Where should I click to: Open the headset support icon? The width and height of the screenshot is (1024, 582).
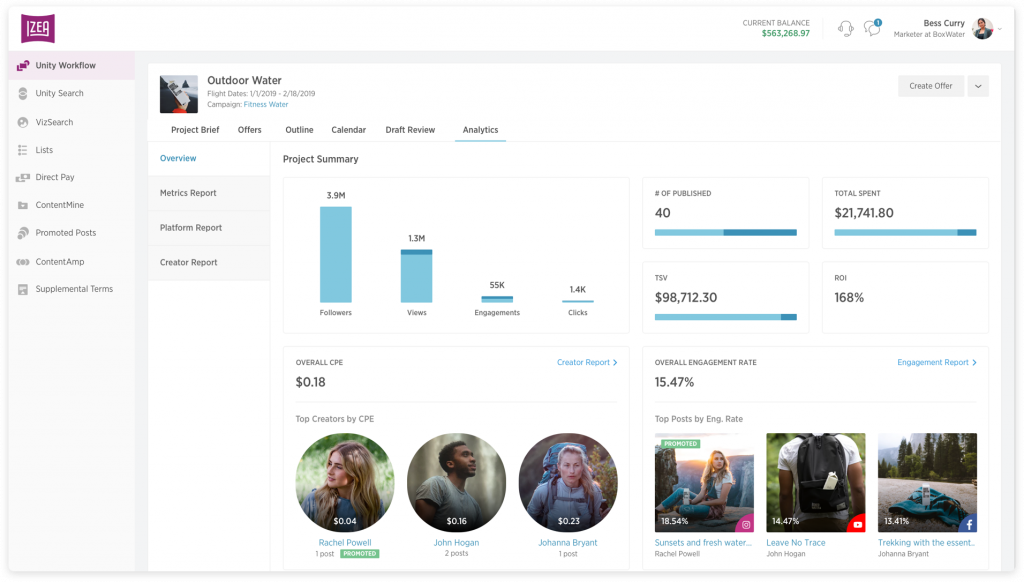tap(845, 28)
